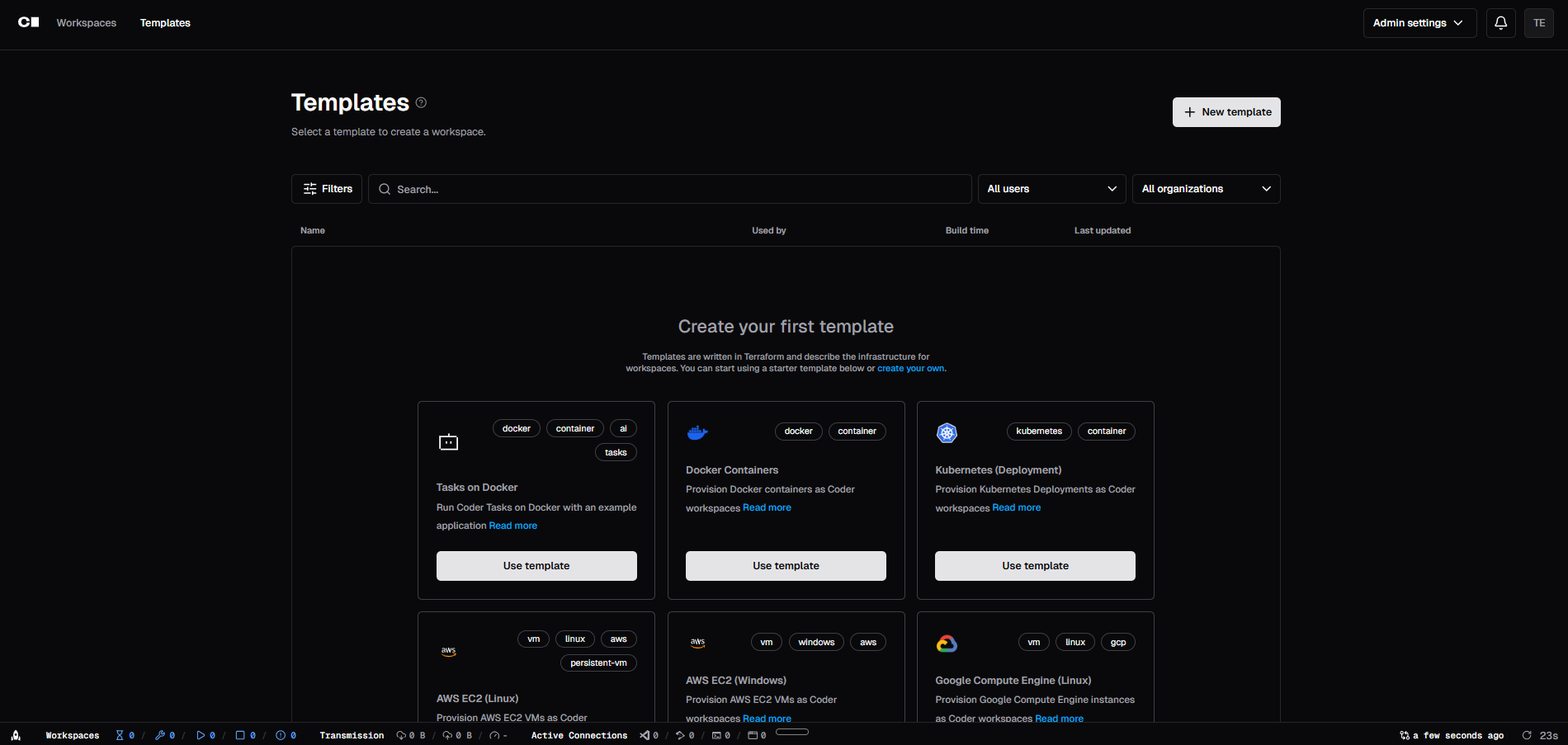
Task: Click the template search field
Action: 669,189
